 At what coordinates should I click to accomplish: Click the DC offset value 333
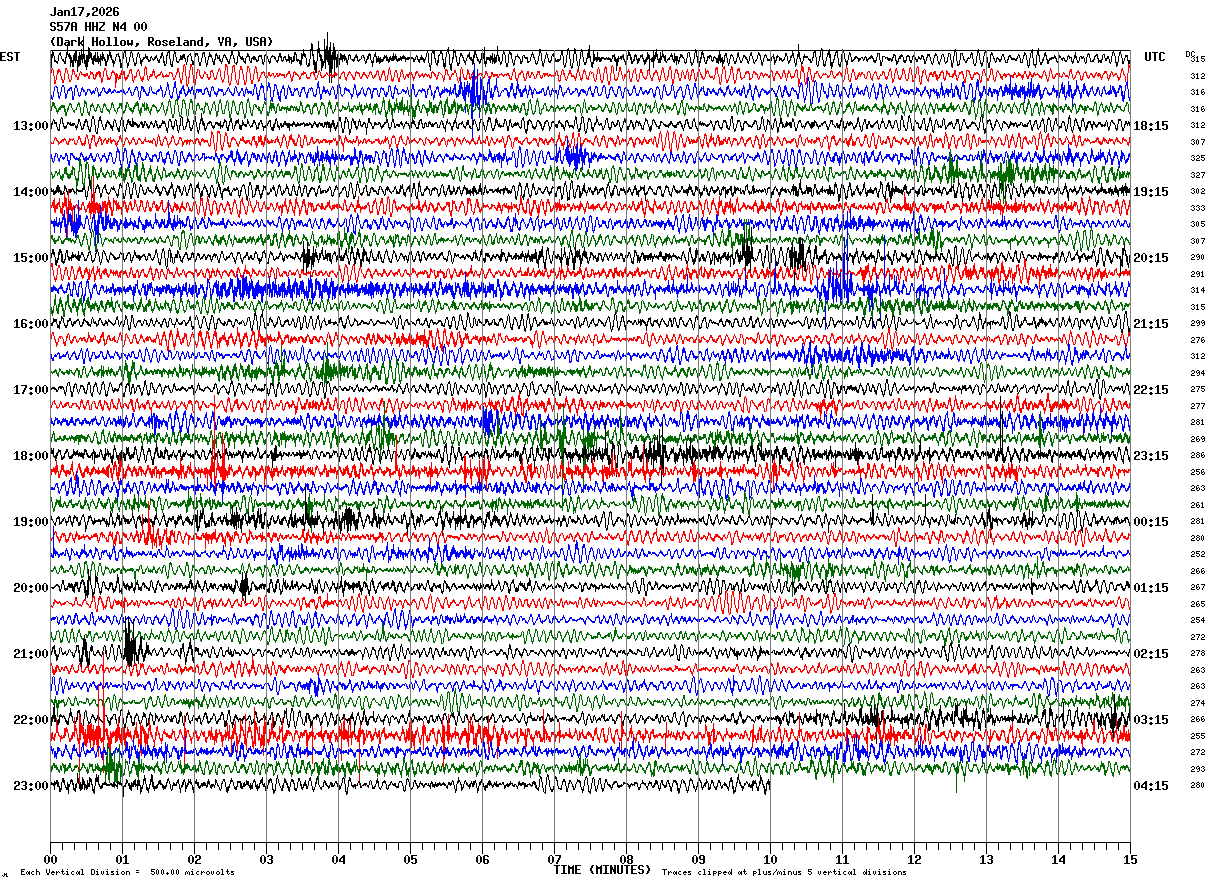coord(1197,208)
